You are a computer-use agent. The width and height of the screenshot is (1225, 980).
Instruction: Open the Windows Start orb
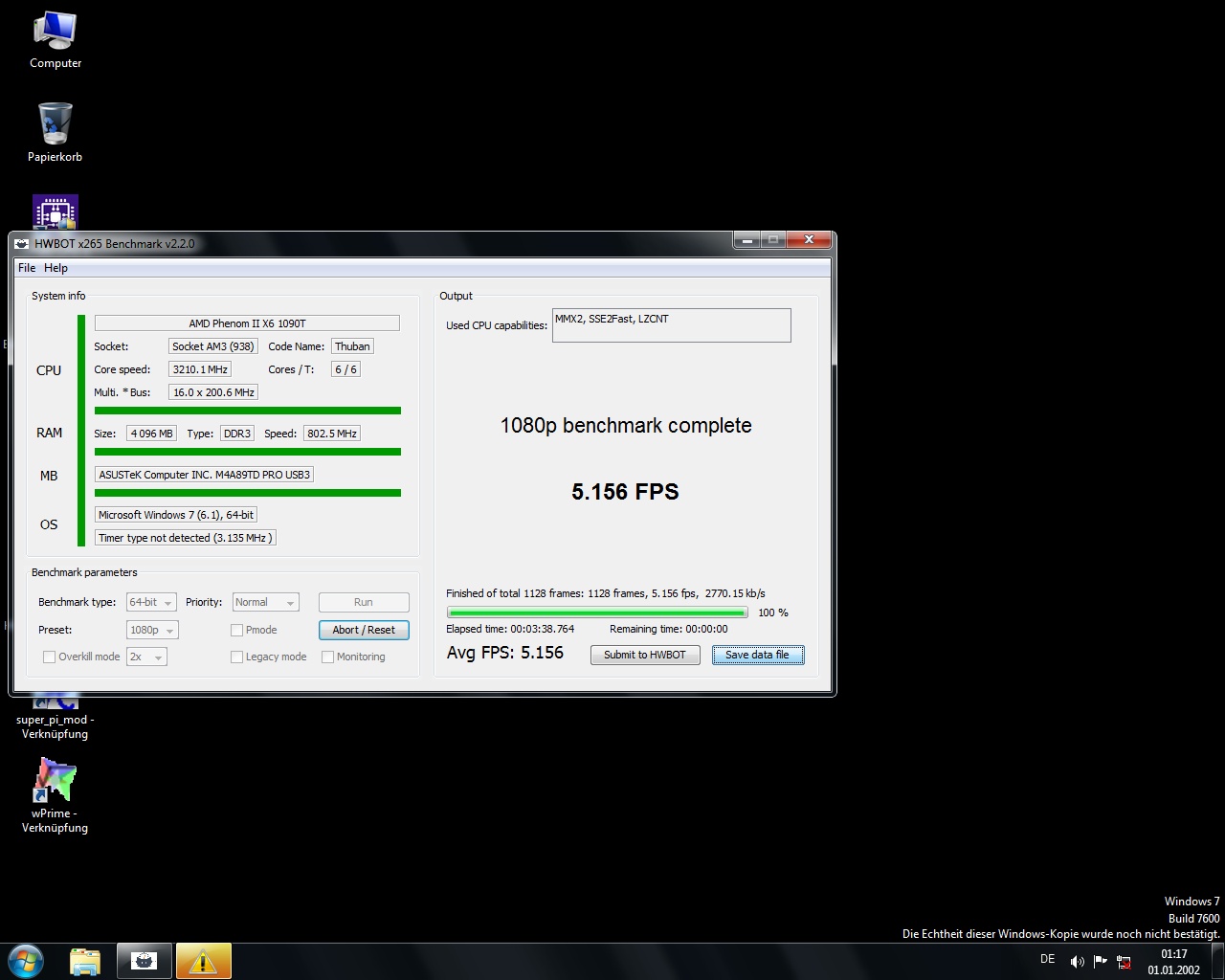click(26, 961)
